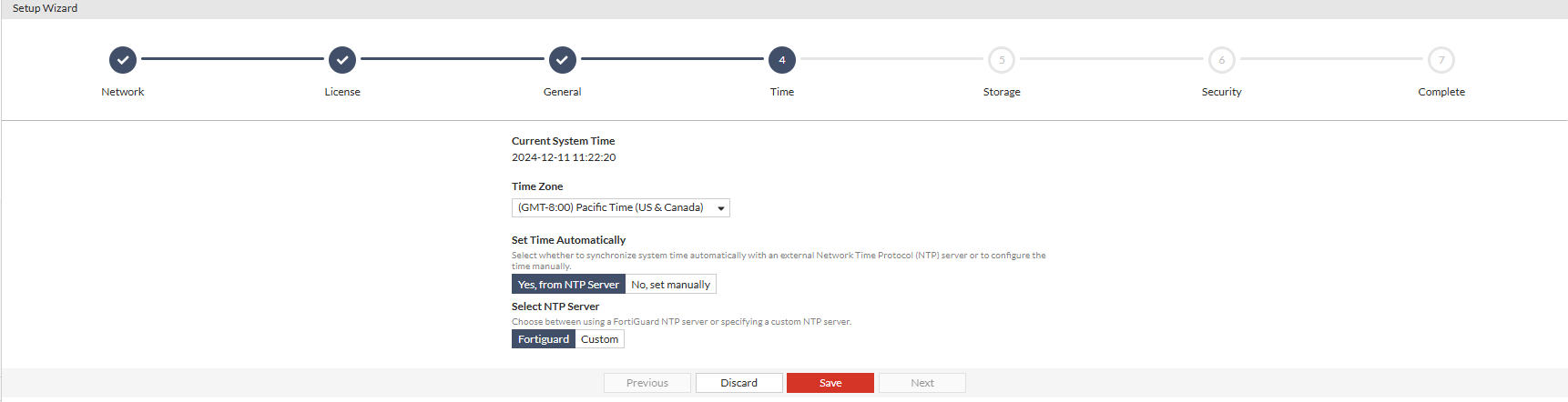Click the Time Zone dropdown arrow
1568x402 pixels.
tap(721, 208)
